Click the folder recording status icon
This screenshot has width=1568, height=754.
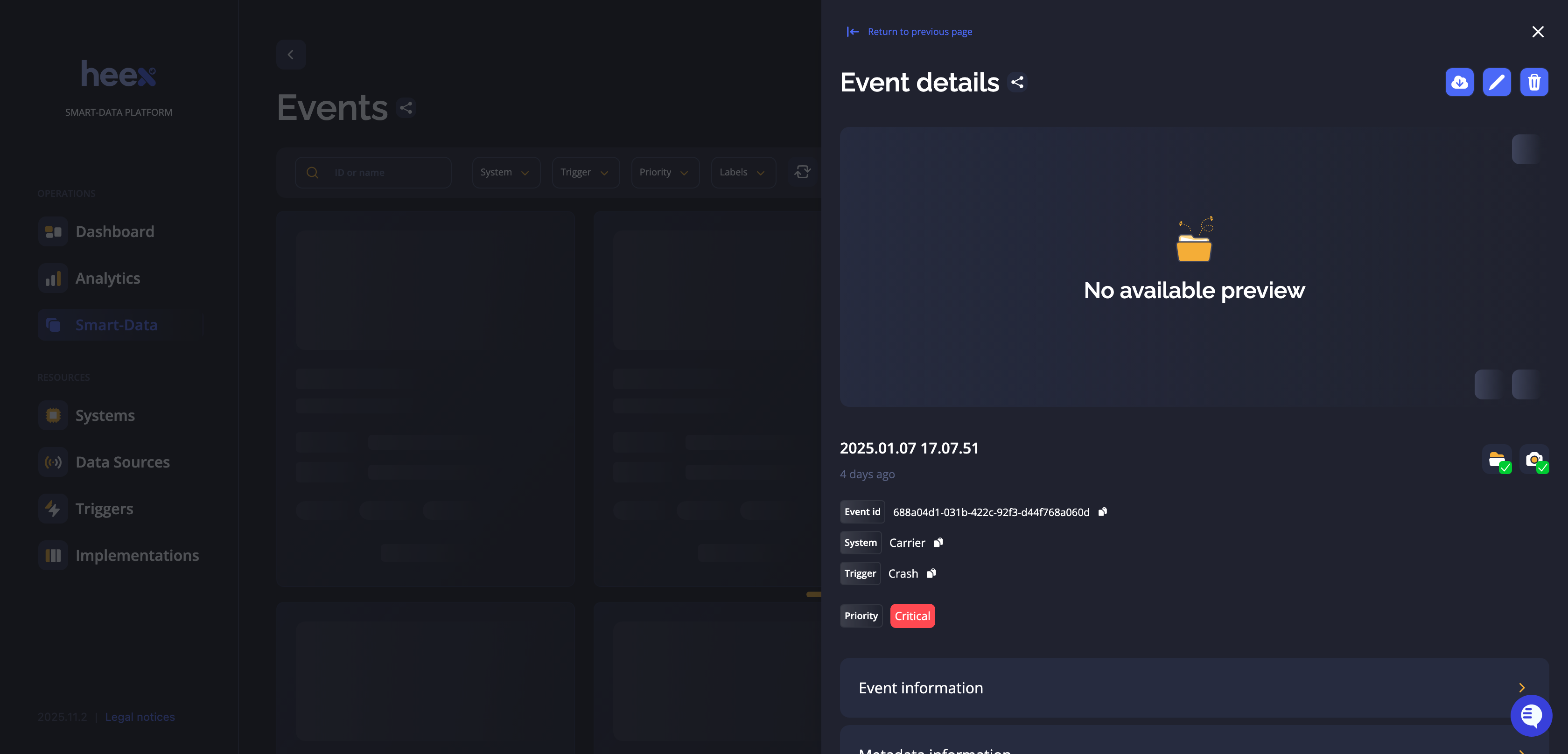pos(1497,460)
